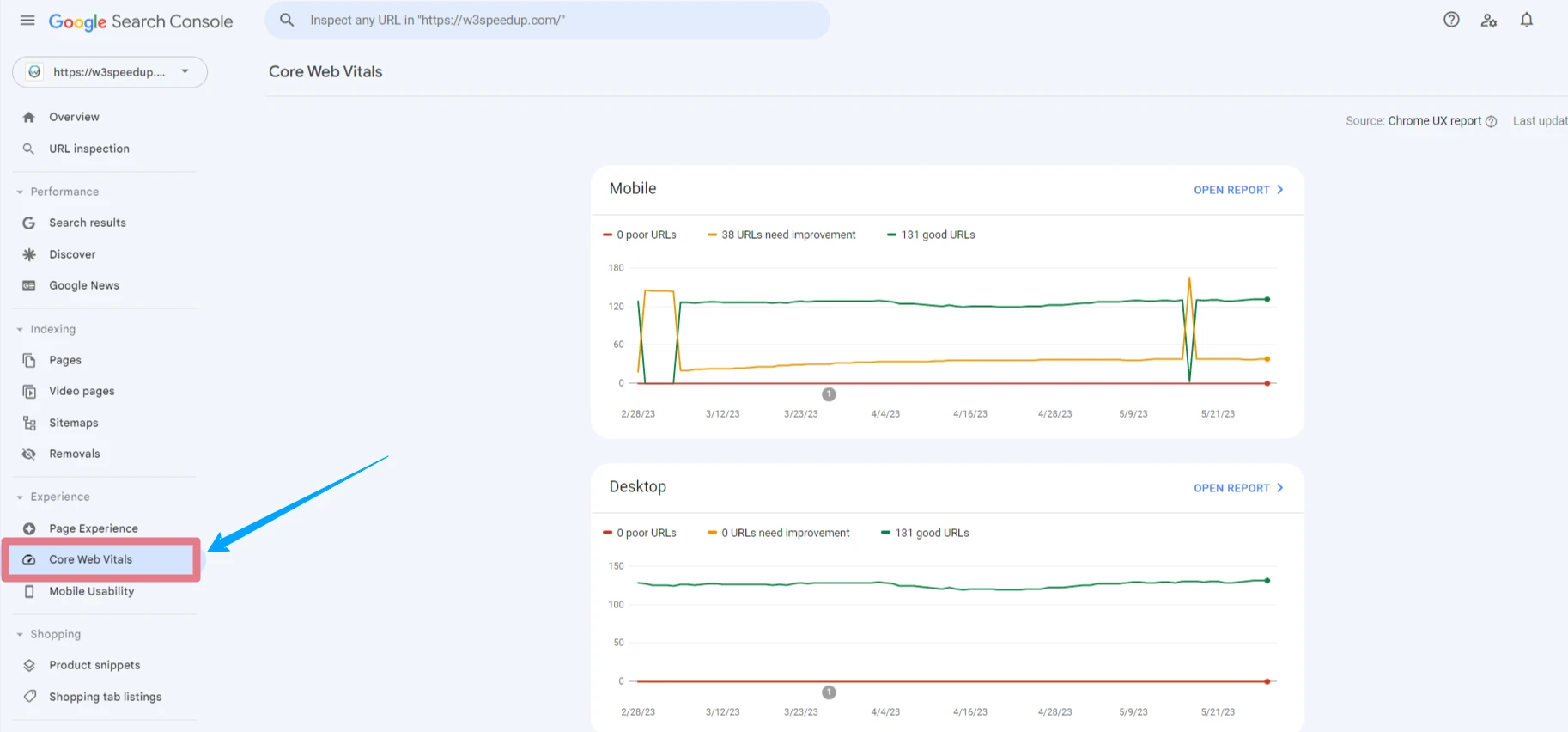Click the Chrome UX report help icon
This screenshot has width=1568, height=732.
point(1492,122)
